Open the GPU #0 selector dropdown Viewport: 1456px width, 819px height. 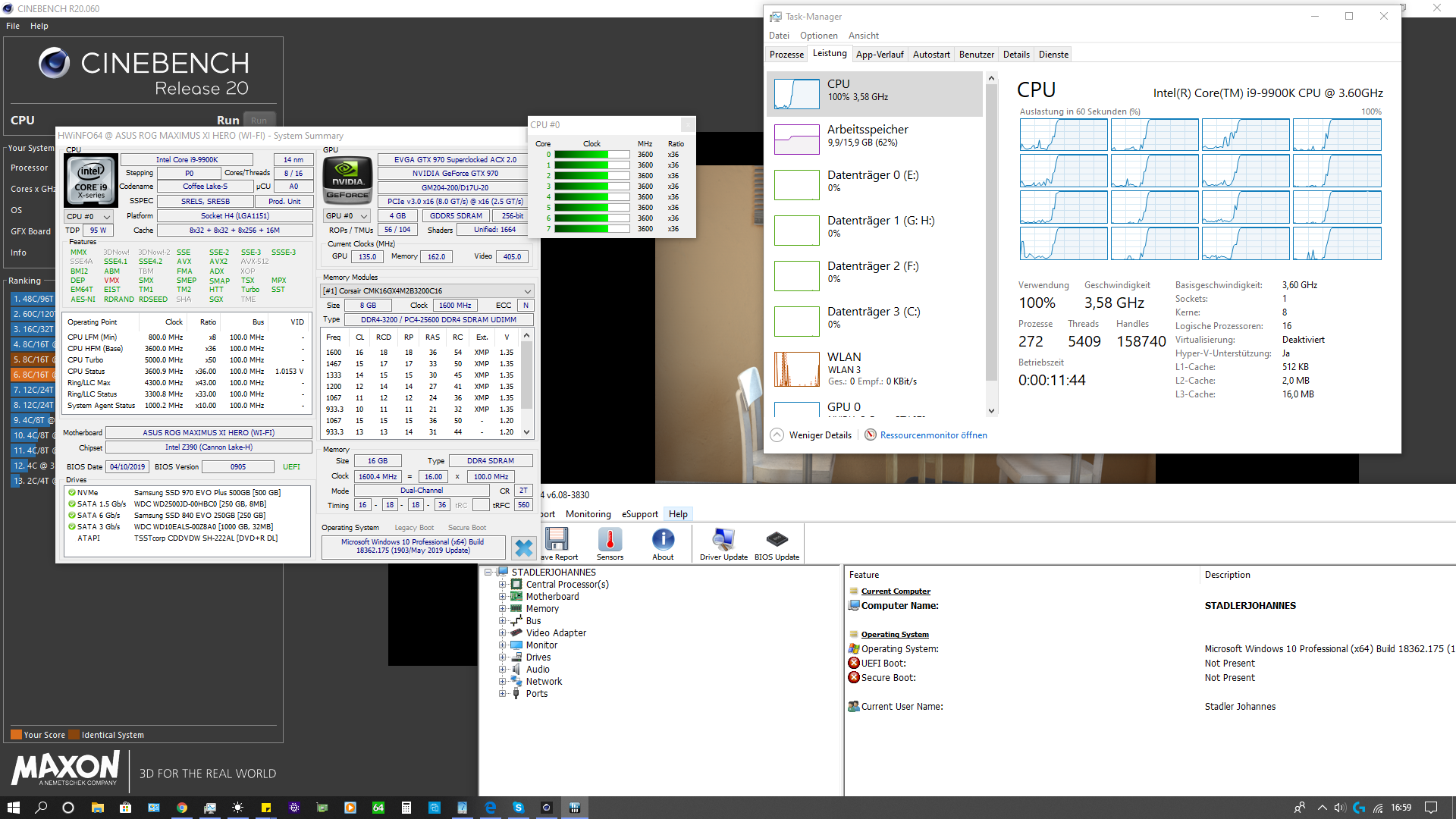click(x=347, y=216)
